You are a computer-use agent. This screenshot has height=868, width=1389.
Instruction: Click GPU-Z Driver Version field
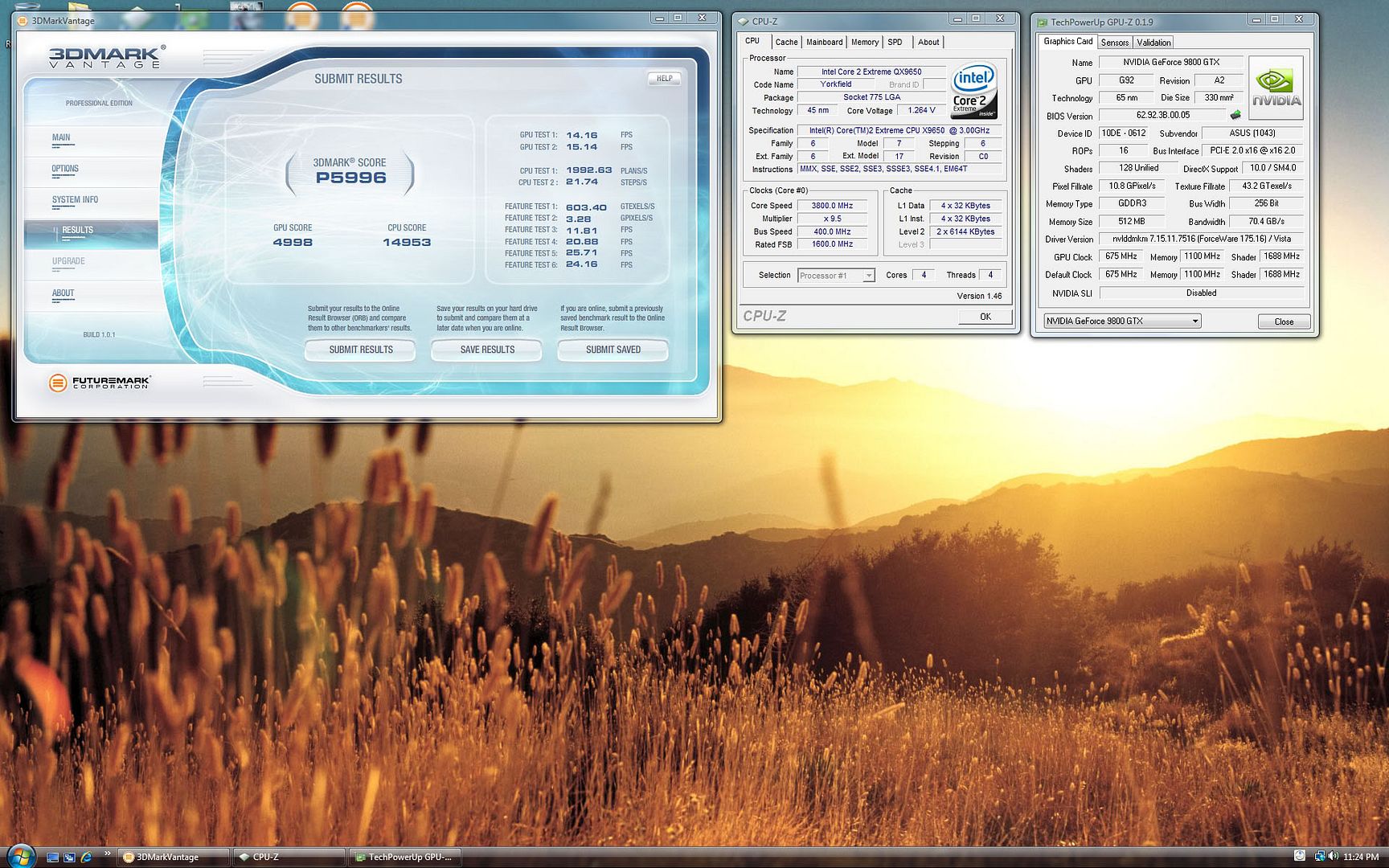tap(1201, 239)
